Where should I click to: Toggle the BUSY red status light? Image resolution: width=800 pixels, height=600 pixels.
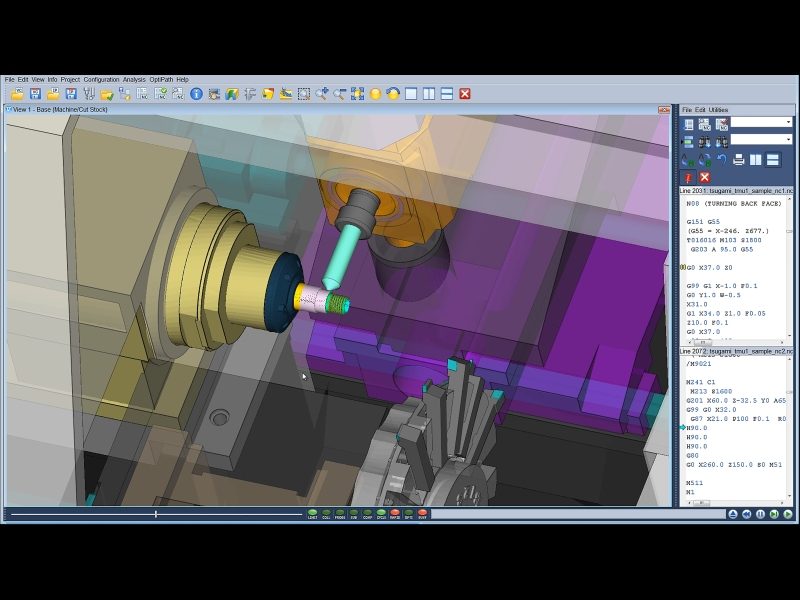[422, 514]
